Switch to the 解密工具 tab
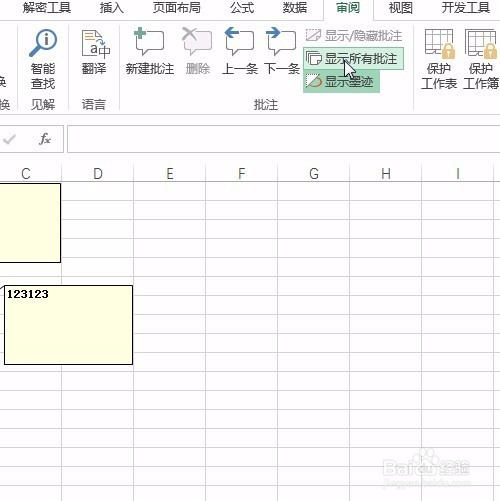 pyautogui.click(x=47, y=8)
